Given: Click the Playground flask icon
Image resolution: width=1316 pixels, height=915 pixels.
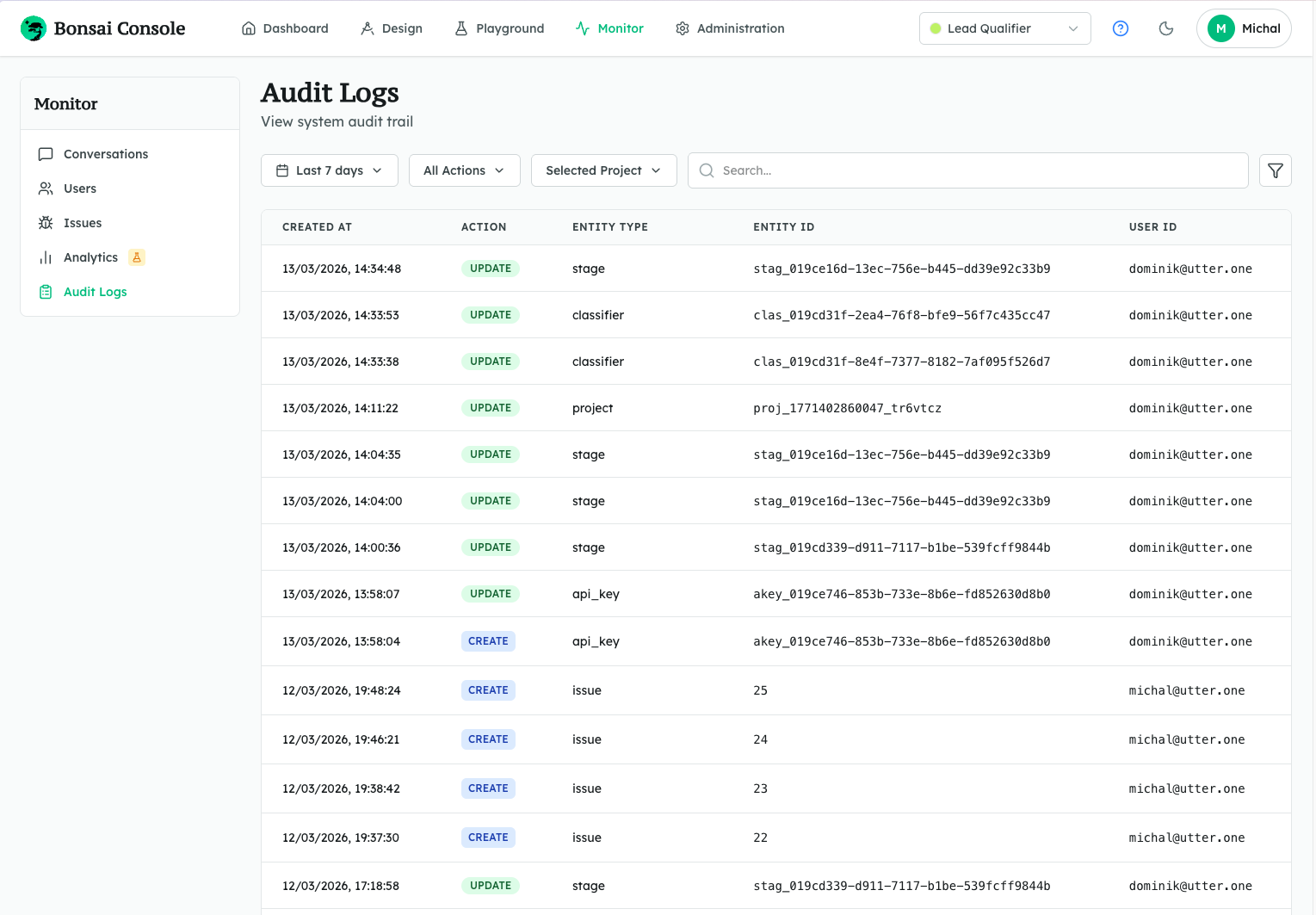Looking at the screenshot, I should [461, 28].
